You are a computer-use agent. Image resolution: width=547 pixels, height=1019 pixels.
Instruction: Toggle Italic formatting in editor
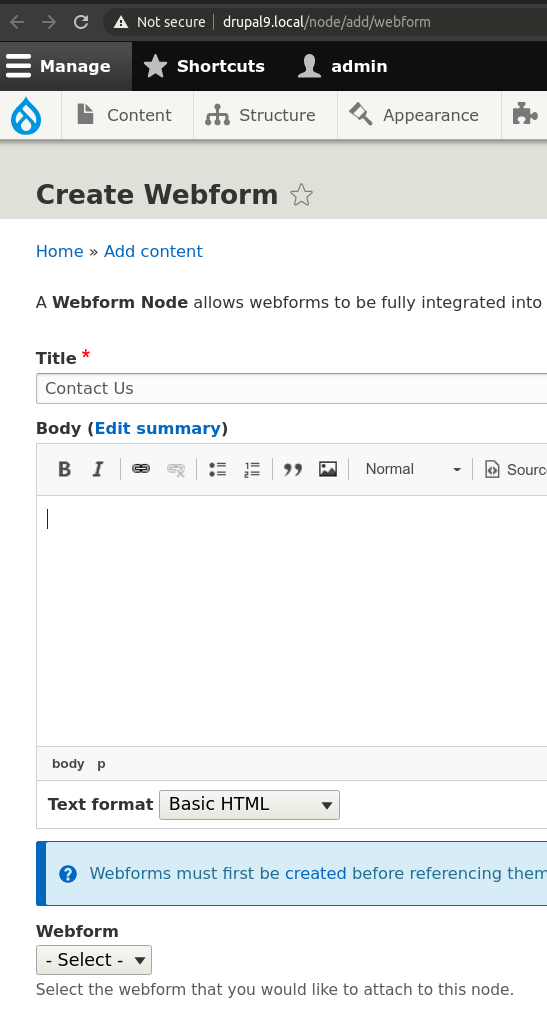pos(98,469)
